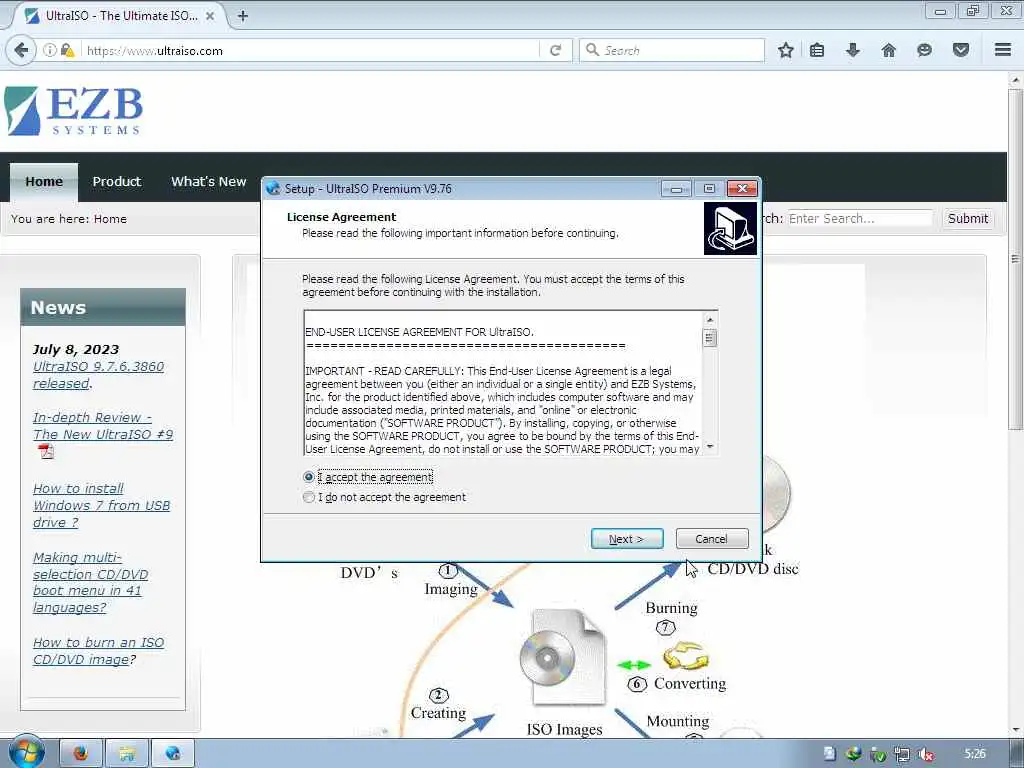Image resolution: width=1024 pixels, height=768 pixels.
Task: Click the ISO Images disc icon in diagram
Action: point(562,658)
